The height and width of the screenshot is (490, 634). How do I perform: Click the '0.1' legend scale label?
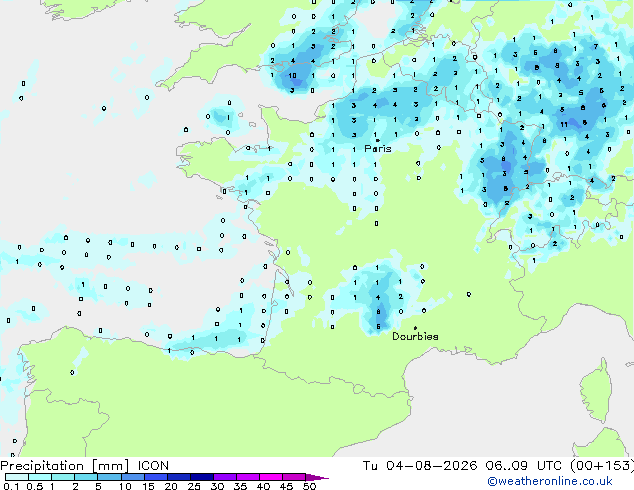[11, 486]
